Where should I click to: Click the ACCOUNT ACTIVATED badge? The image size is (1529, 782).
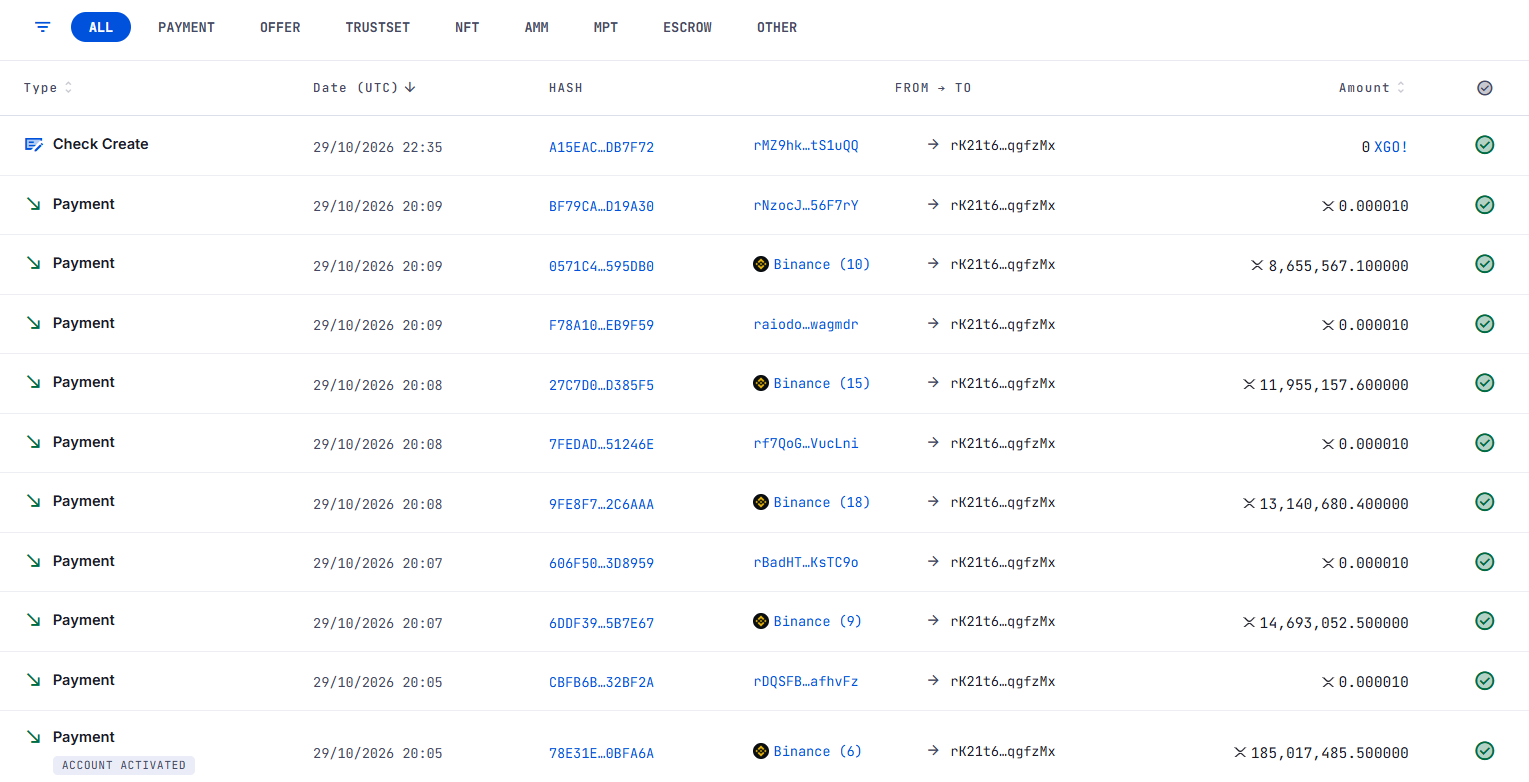(124, 765)
